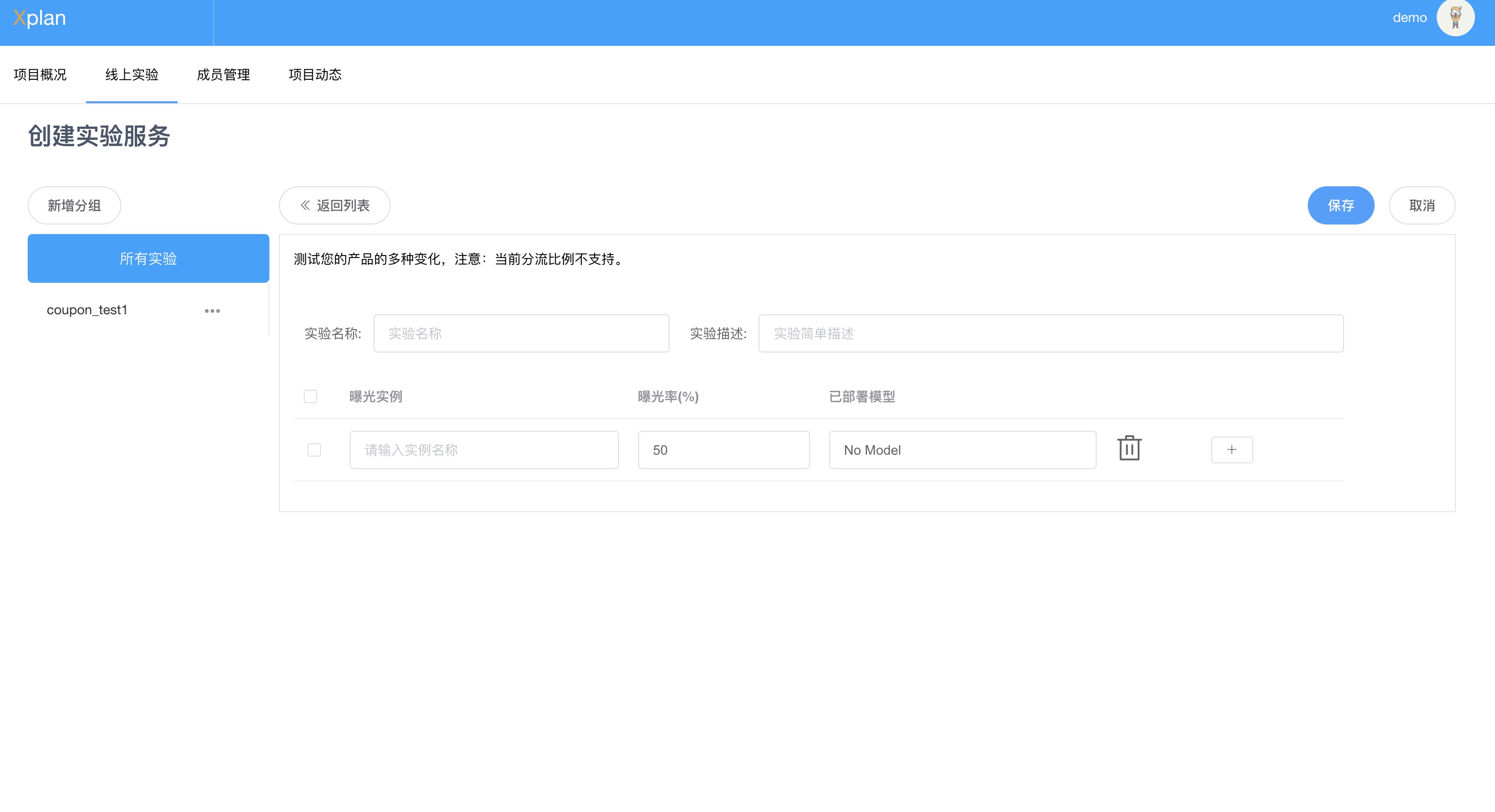Click the plus icon to add instance

[1231, 450]
